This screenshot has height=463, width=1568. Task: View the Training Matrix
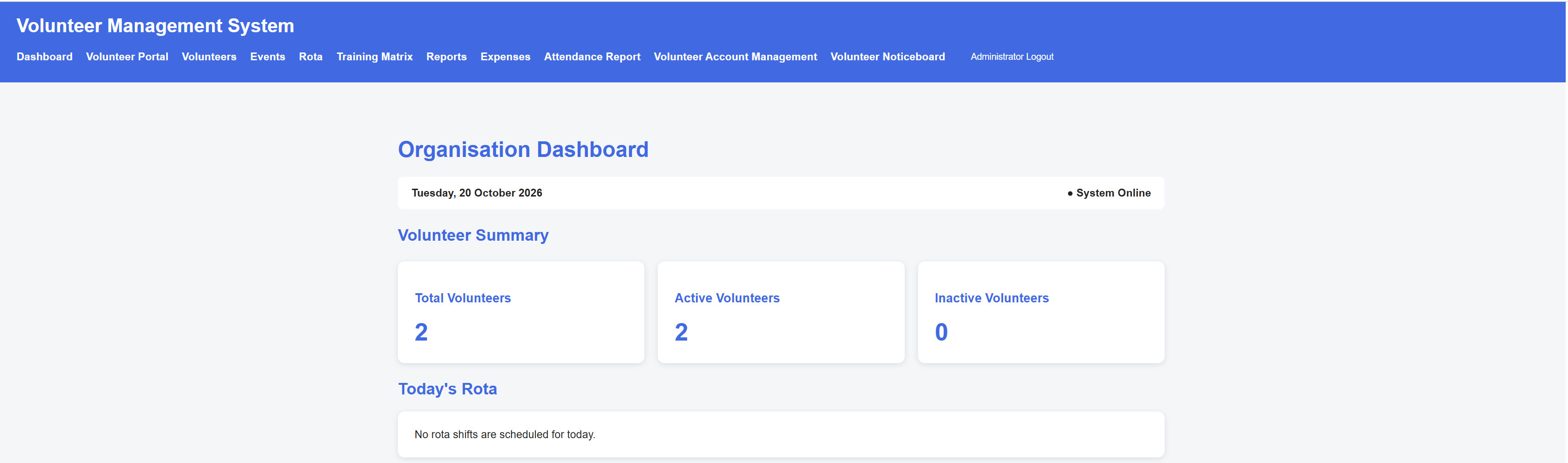374,57
